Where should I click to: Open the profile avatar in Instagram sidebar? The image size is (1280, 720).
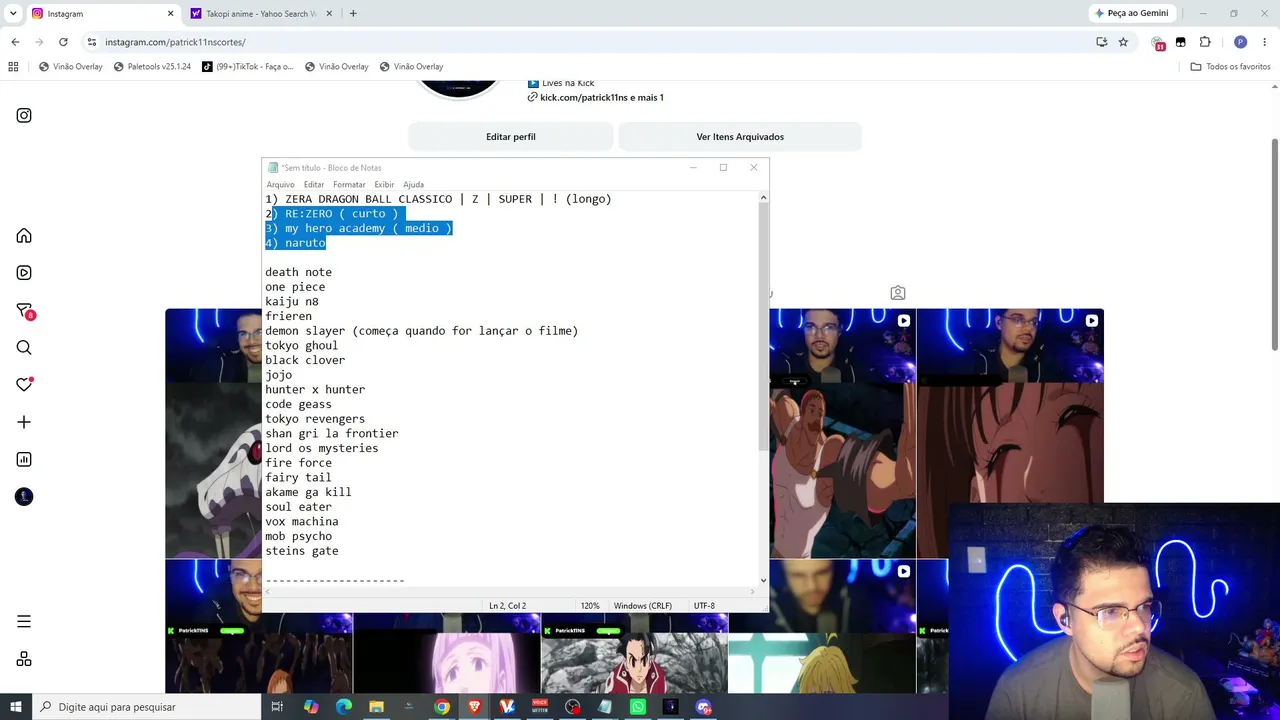coord(24,497)
